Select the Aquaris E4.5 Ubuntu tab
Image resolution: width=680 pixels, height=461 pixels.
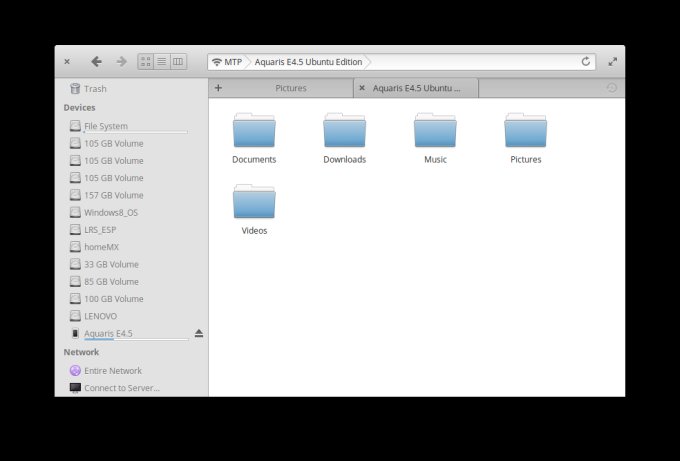click(416, 88)
